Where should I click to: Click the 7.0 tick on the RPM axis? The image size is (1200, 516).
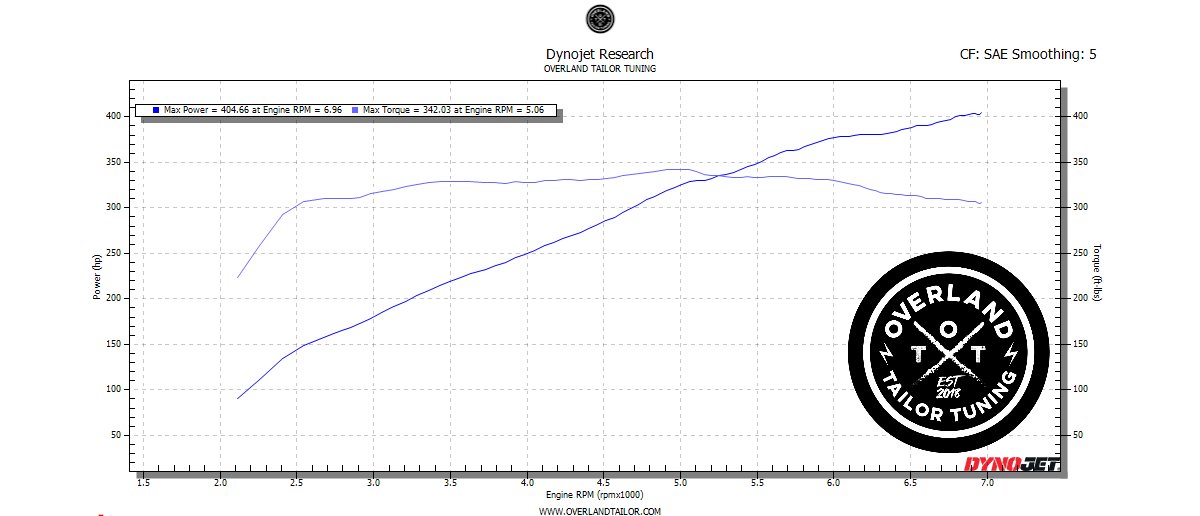tap(987, 482)
